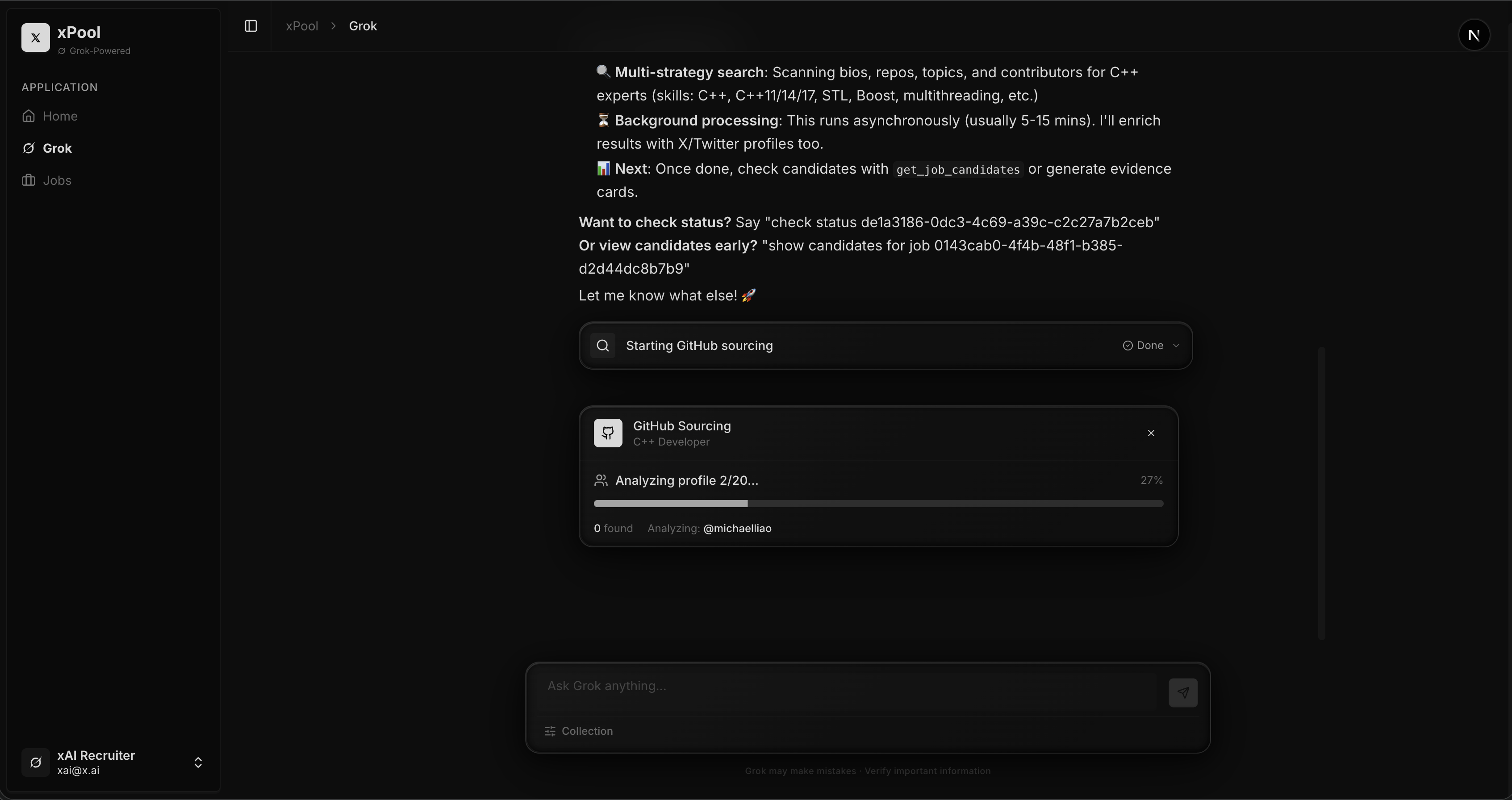The height and width of the screenshot is (800, 1512).
Task: Close the GitHub Sourcing card
Action: (x=1150, y=433)
